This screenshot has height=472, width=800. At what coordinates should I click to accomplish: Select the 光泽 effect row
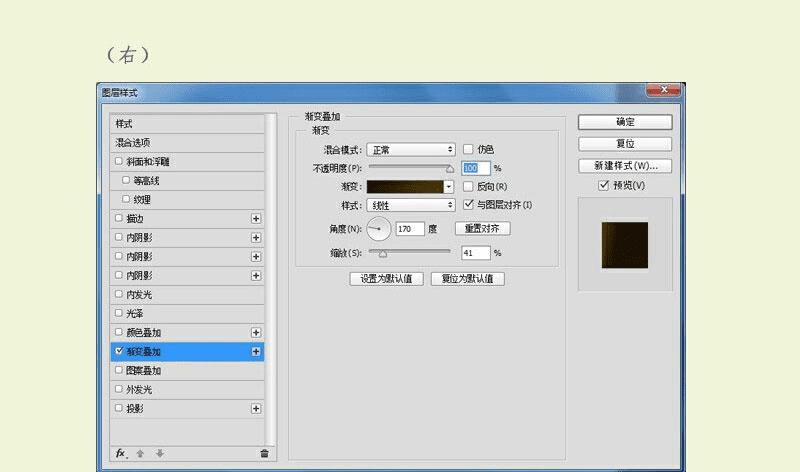187,314
